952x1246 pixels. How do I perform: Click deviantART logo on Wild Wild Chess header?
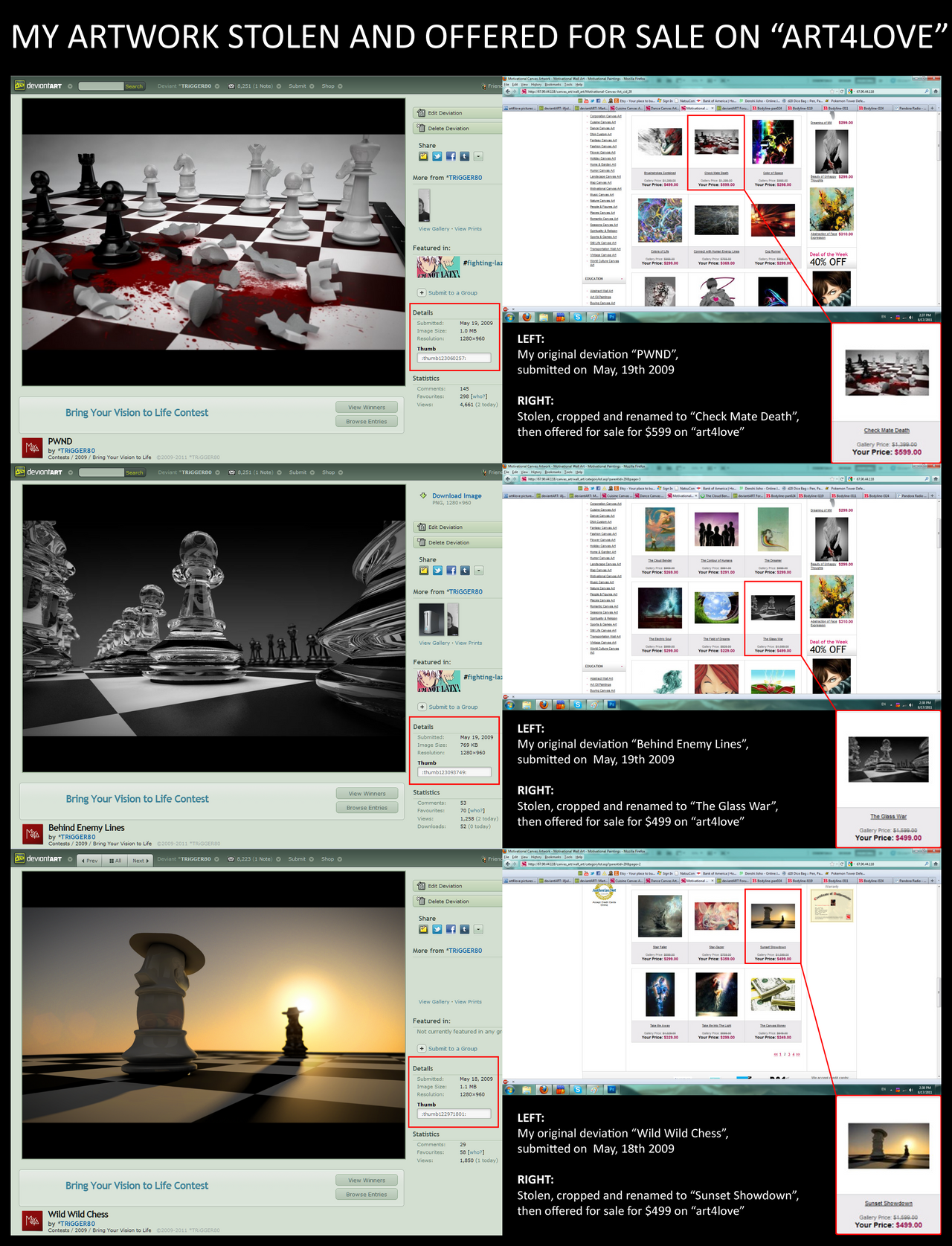point(38,858)
